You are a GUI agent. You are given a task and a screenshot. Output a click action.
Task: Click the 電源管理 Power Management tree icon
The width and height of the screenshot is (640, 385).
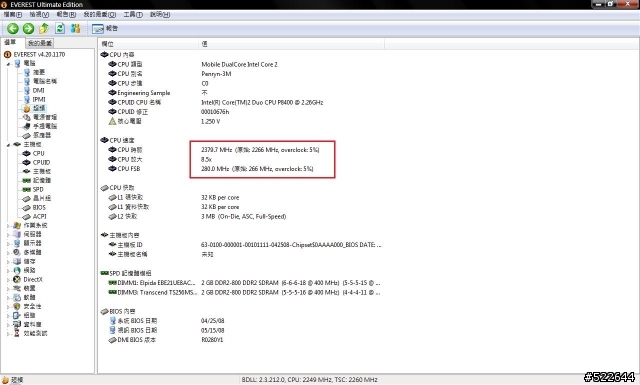(27, 117)
